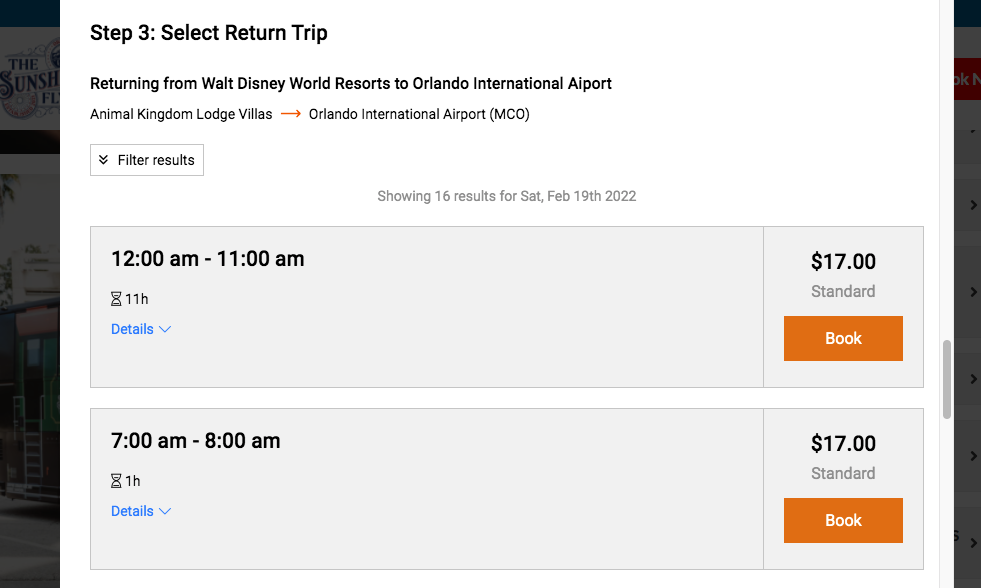Click the page scrollbar thumb
This screenshot has width=981, height=588.
pos(947,380)
